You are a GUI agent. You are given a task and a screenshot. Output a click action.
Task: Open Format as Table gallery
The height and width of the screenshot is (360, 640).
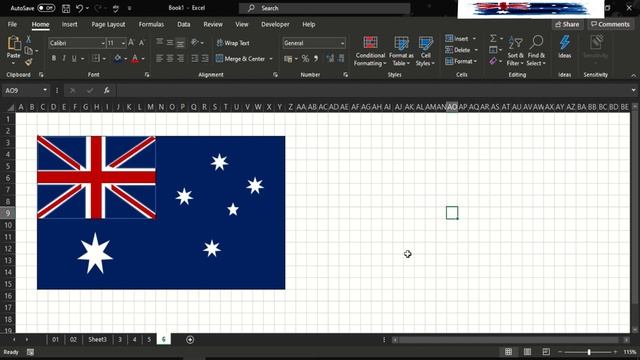pyautogui.click(x=401, y=51)
